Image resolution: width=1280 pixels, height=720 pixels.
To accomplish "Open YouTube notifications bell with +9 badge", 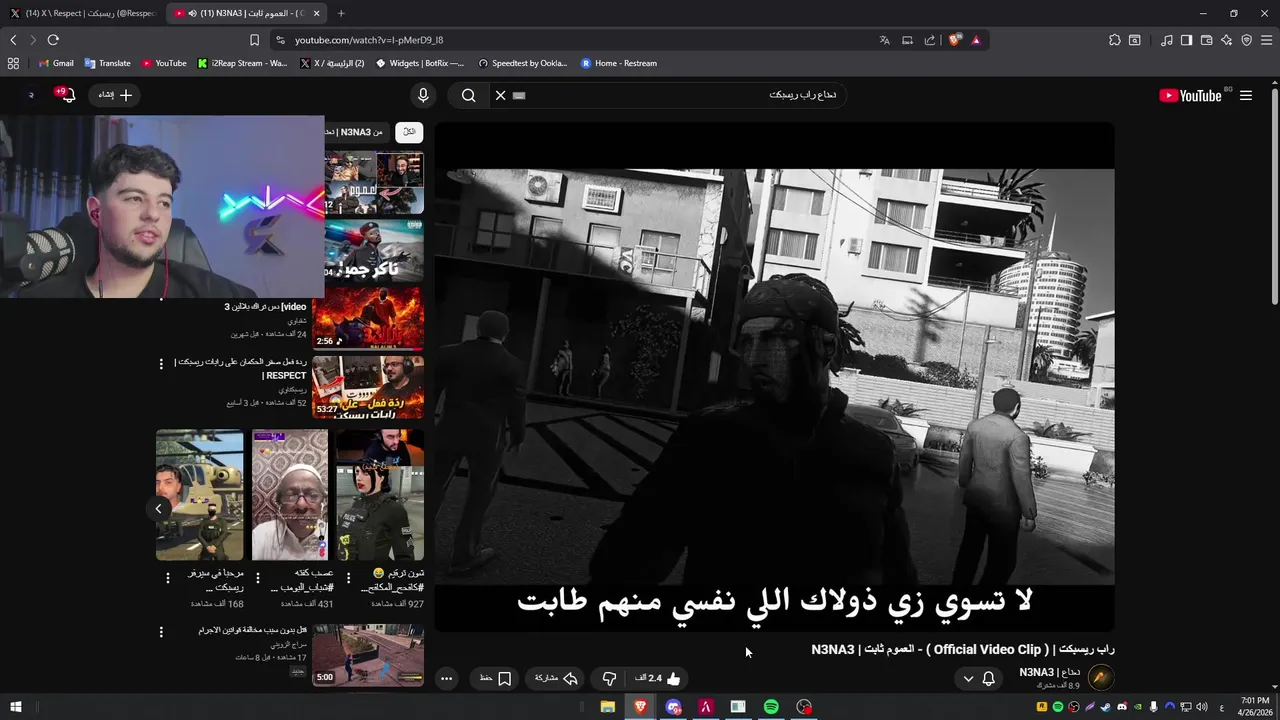I will click(x=66, y=95).
